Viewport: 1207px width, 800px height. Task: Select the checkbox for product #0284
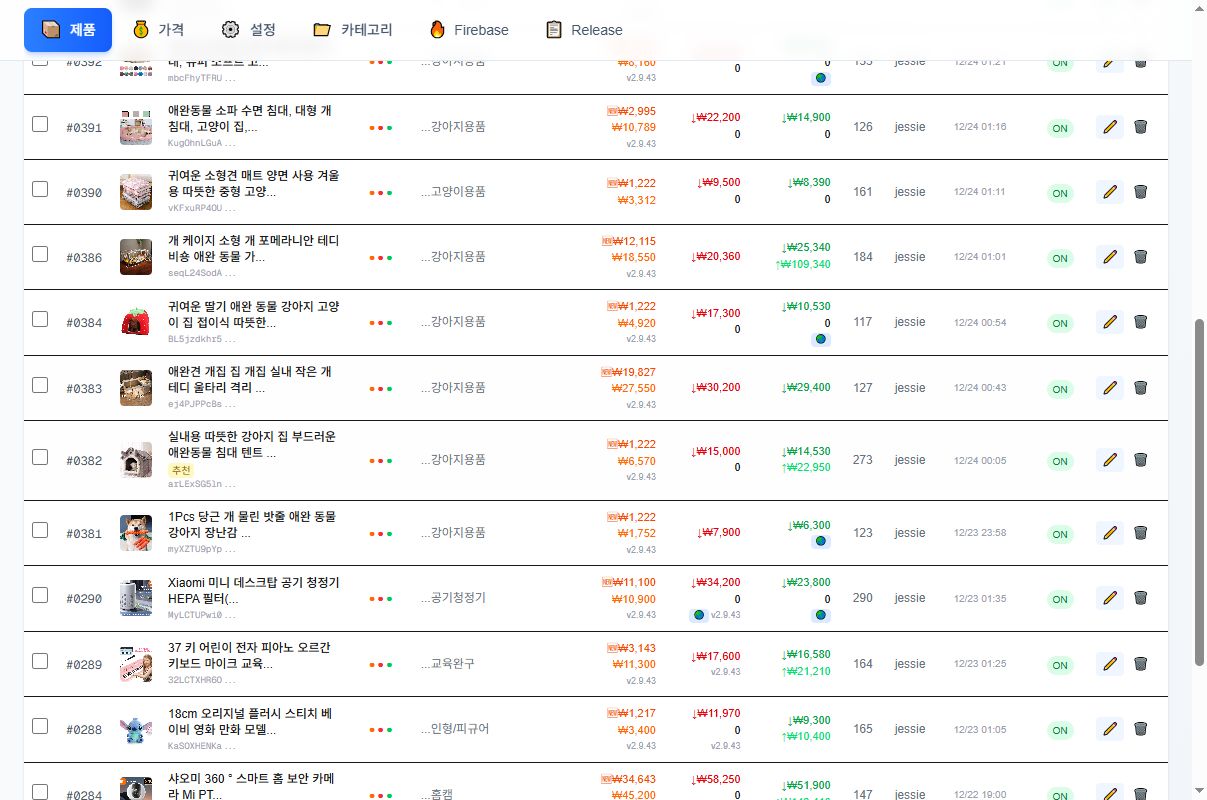click(40, 792)
